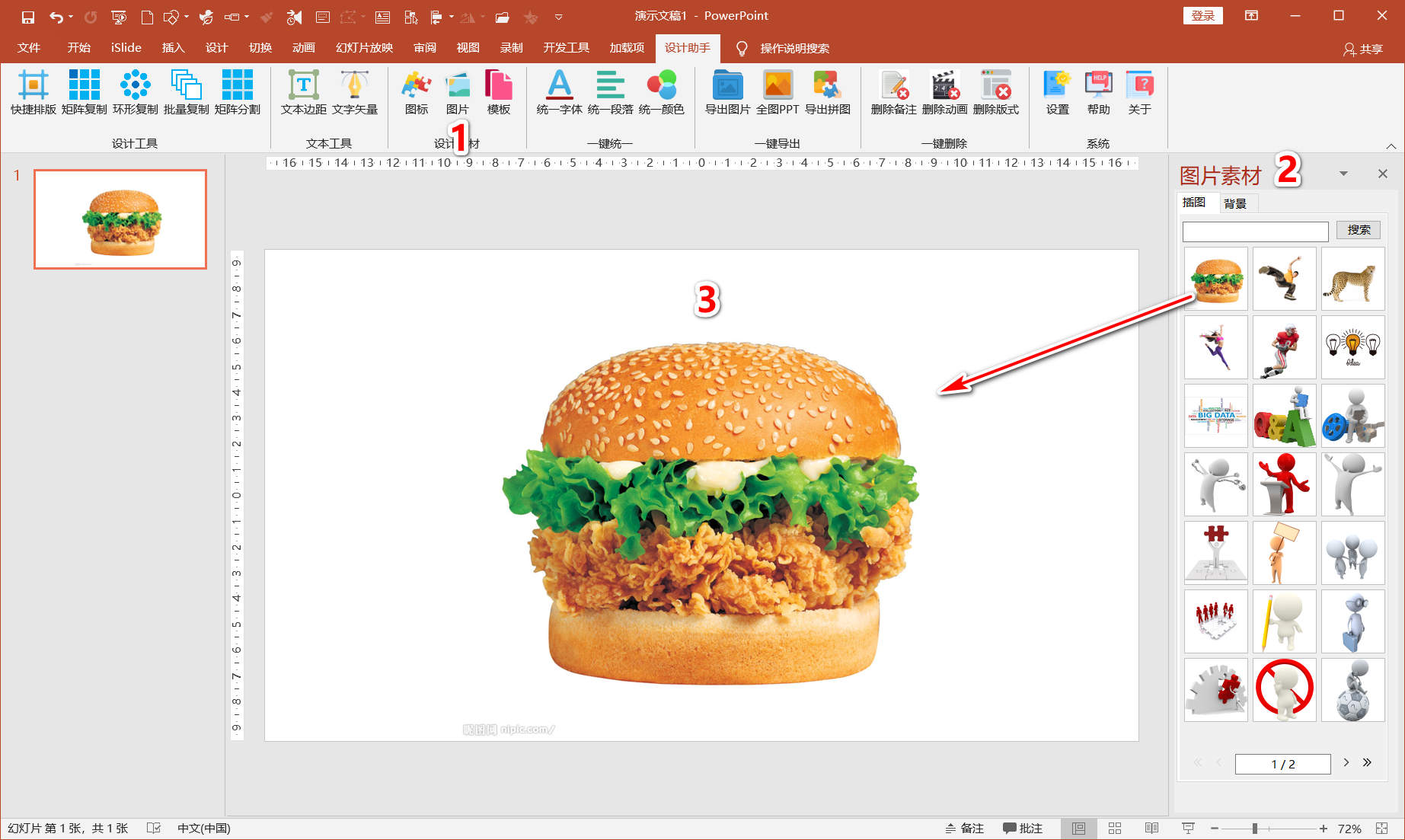Expand the undo history dropdown arrow
Viewport: 1405px width, 840px height.
[71, 17]
